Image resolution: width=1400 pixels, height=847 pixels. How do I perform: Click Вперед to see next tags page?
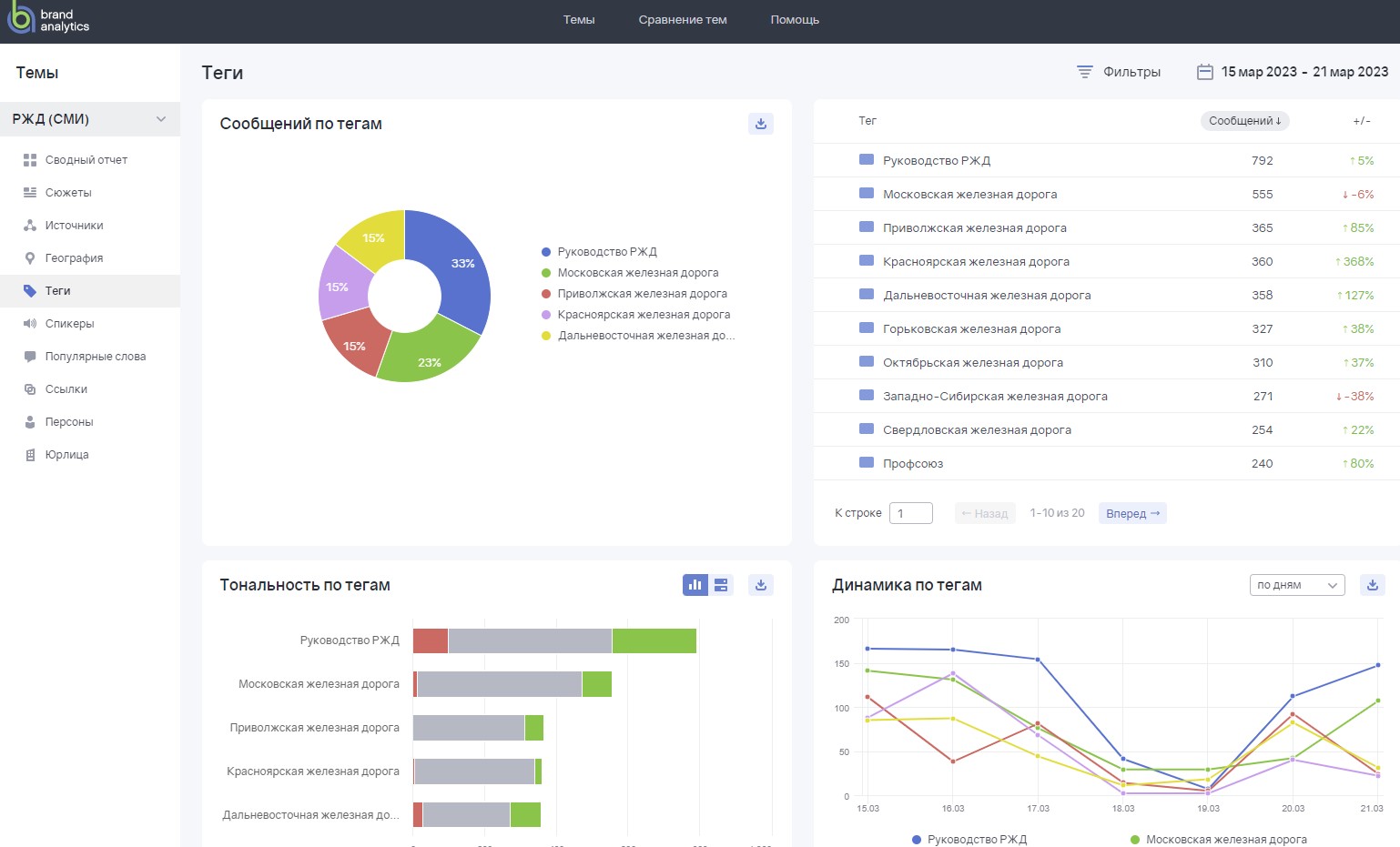tap(1131, 513)
